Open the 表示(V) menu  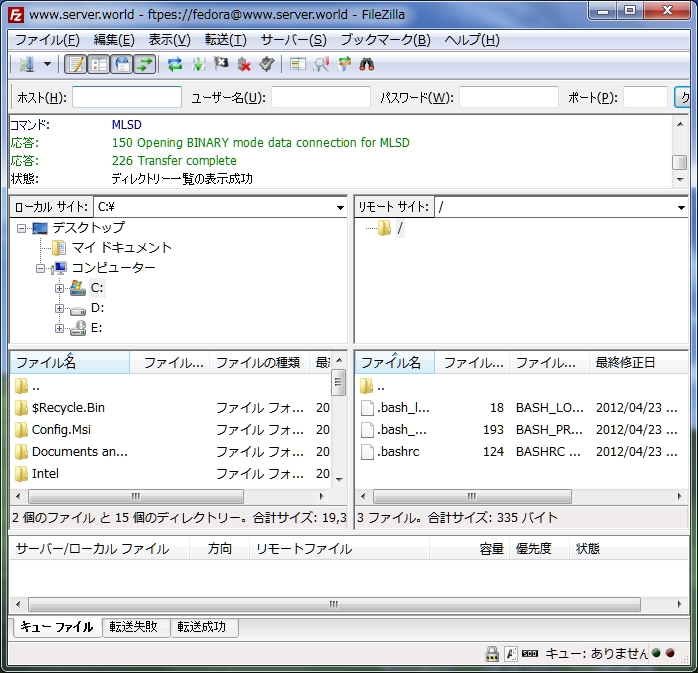click(169, 40)
